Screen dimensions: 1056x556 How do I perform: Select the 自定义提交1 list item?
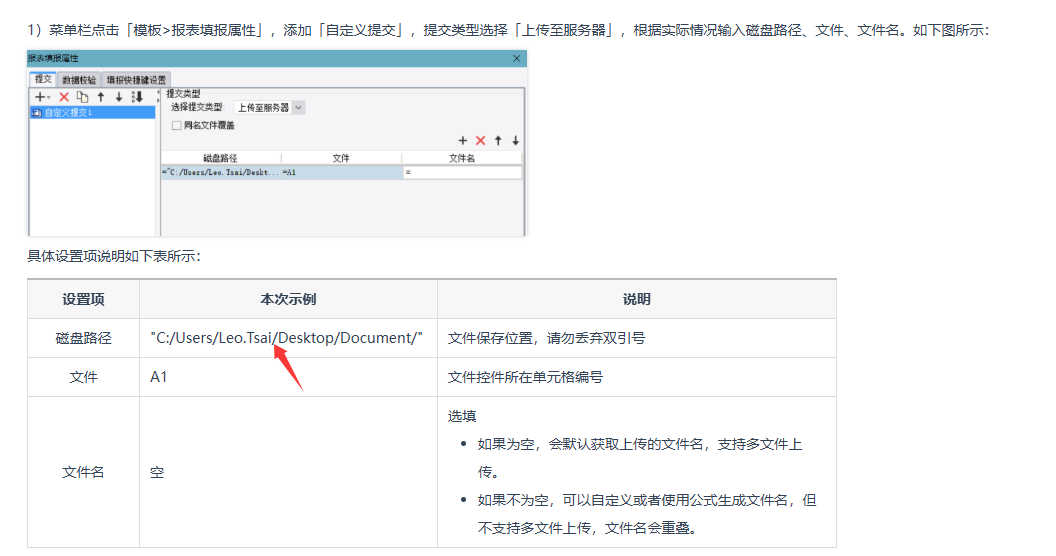pyautogui.click(x=92, y=113)
